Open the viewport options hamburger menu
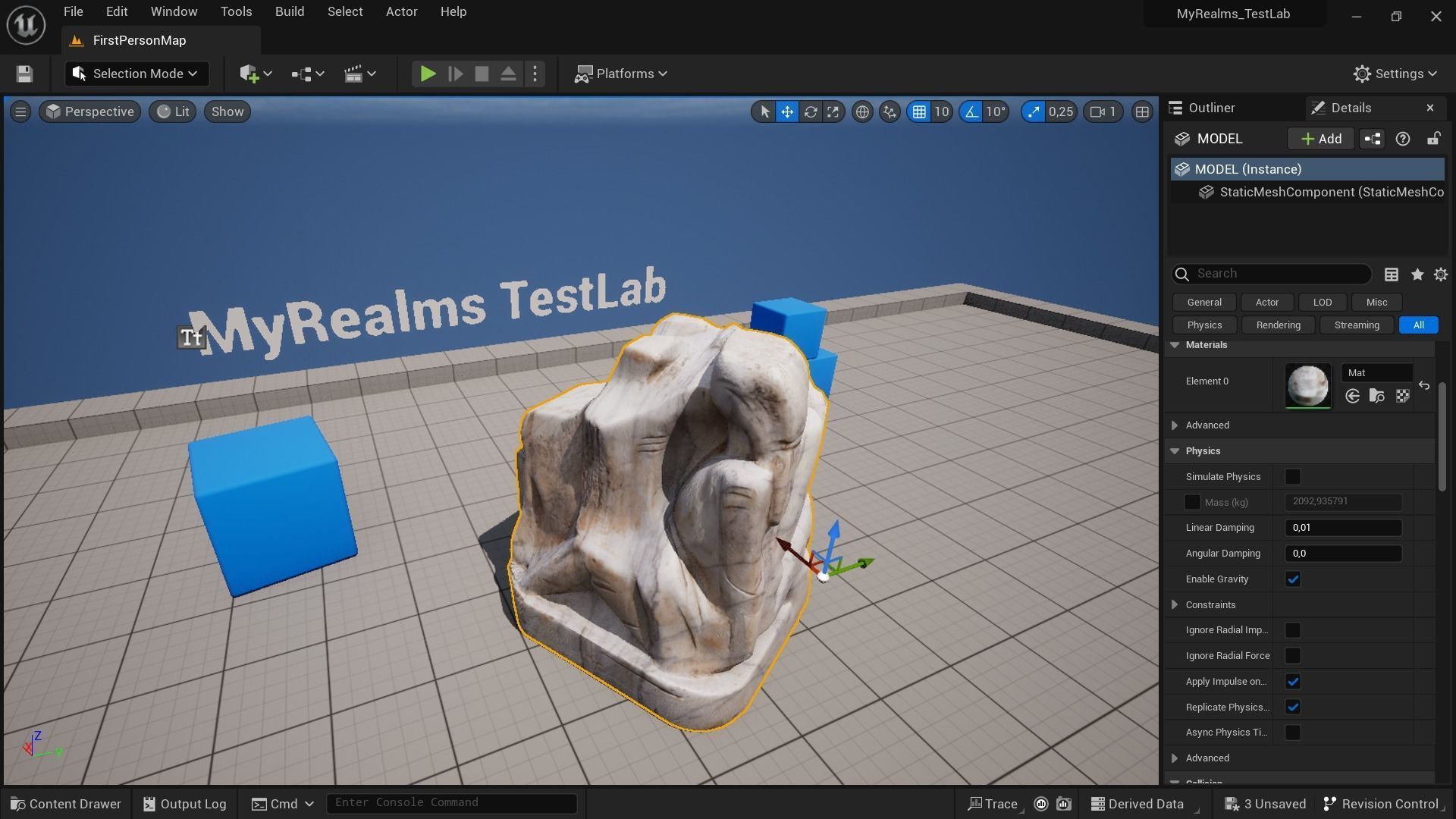1456x819 pixels. [20, 111]
